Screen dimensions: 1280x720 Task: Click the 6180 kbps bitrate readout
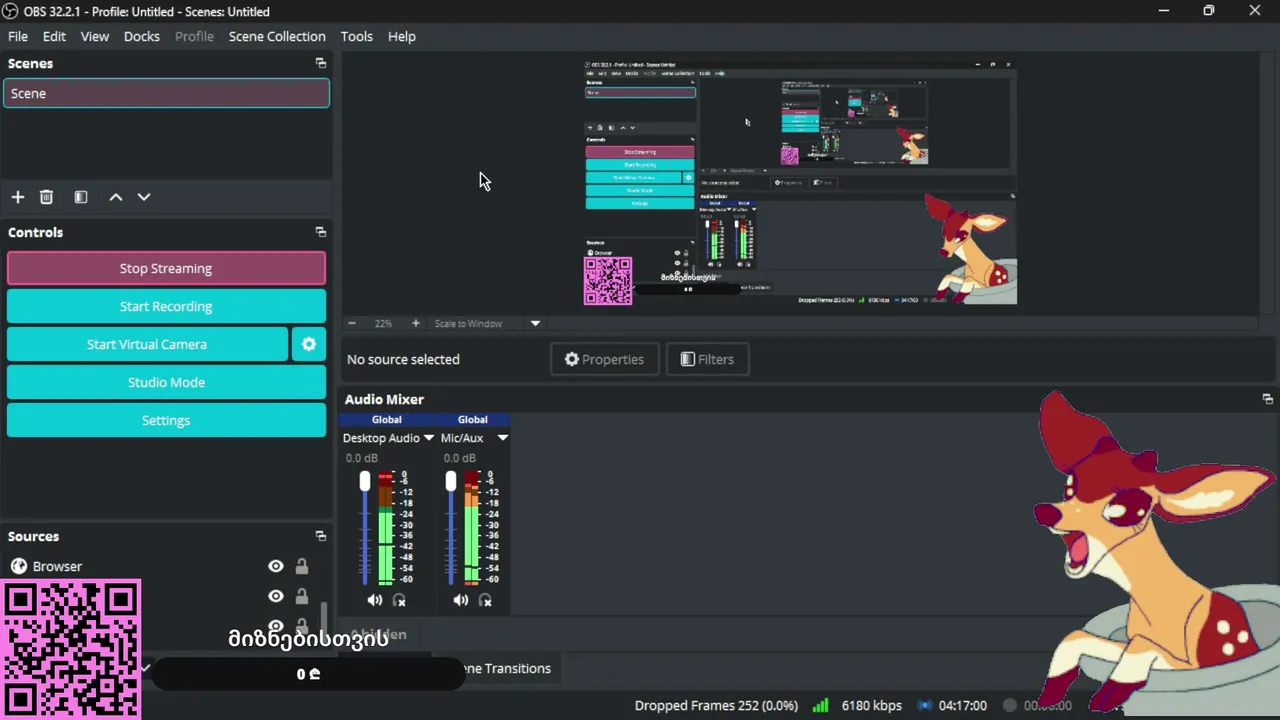872,705
